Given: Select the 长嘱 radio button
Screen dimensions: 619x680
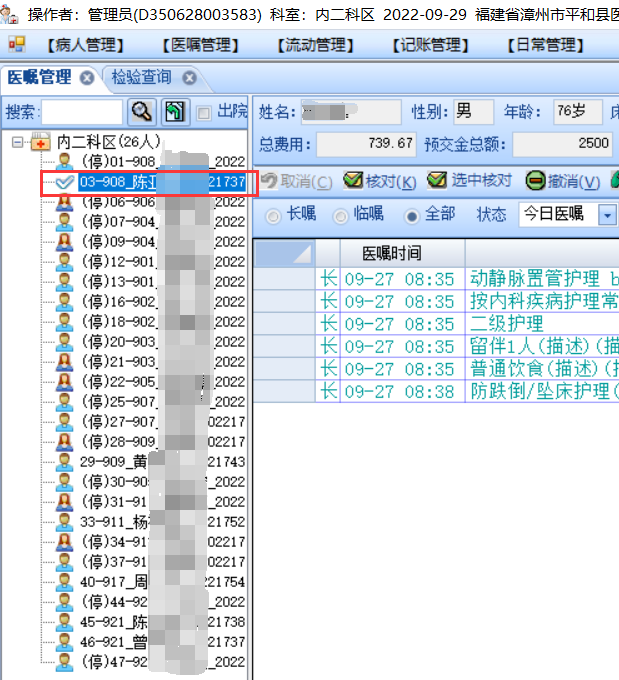Looking at the screenshot, I should [273, 216].
